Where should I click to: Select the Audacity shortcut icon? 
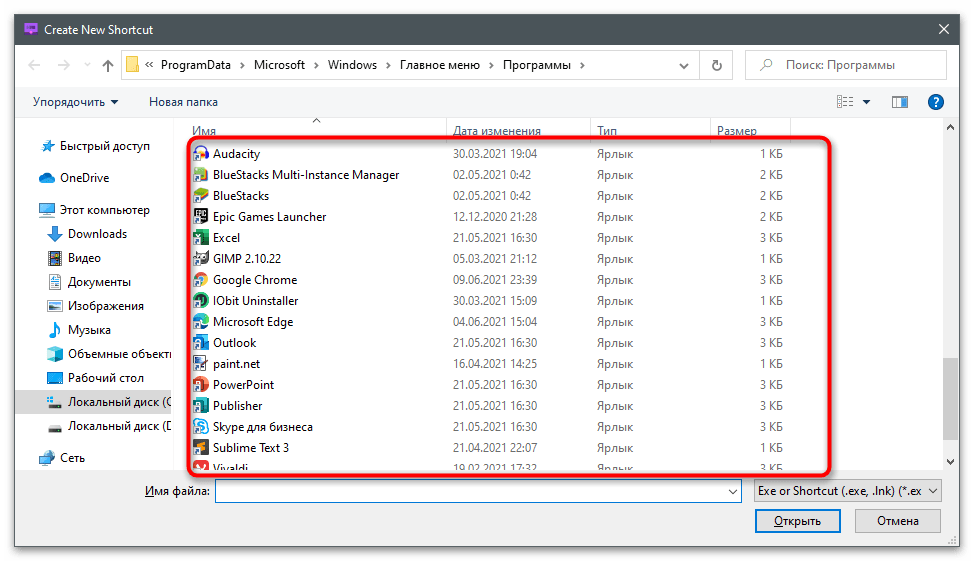[x=201, y=153]
